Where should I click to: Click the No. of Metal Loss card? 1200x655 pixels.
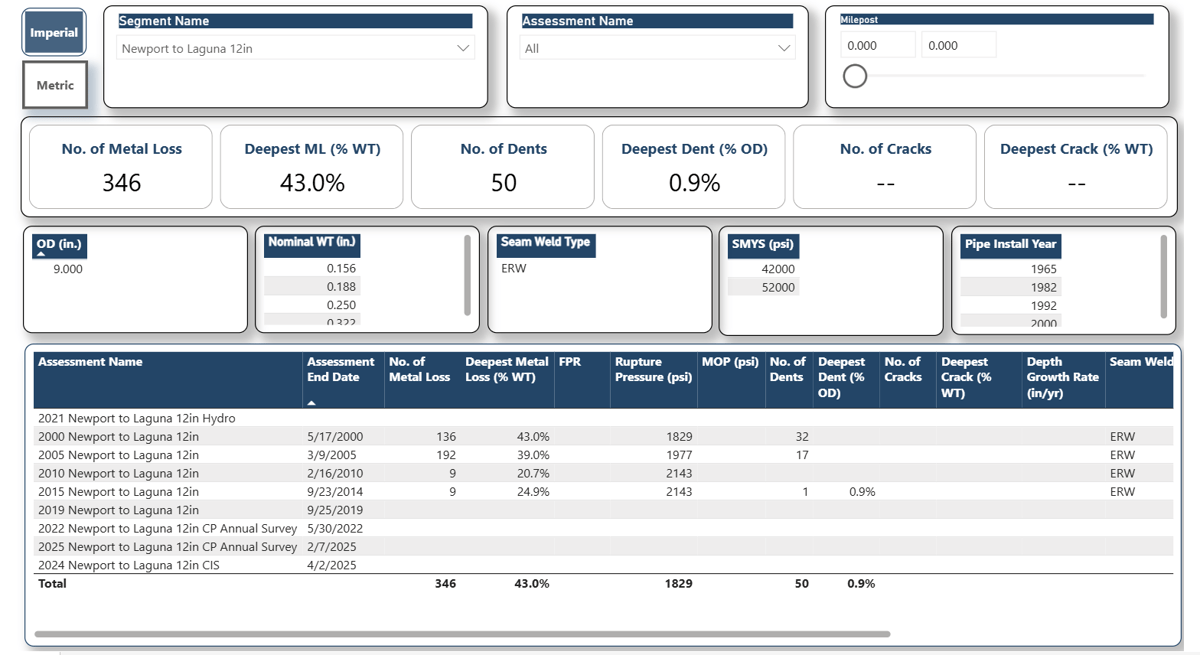[121, 166]
